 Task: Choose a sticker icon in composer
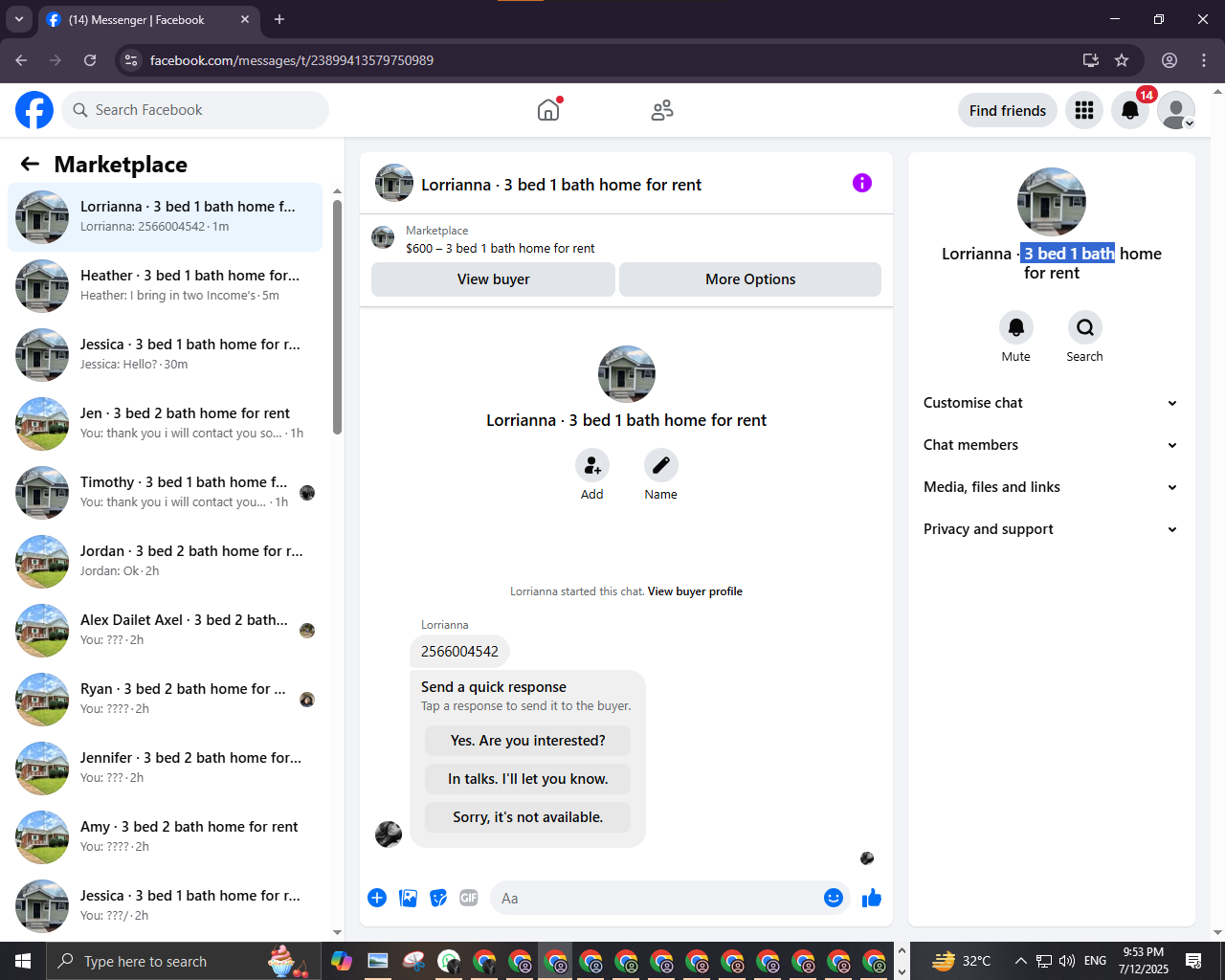pyautogui.click(x=438, y=898)
